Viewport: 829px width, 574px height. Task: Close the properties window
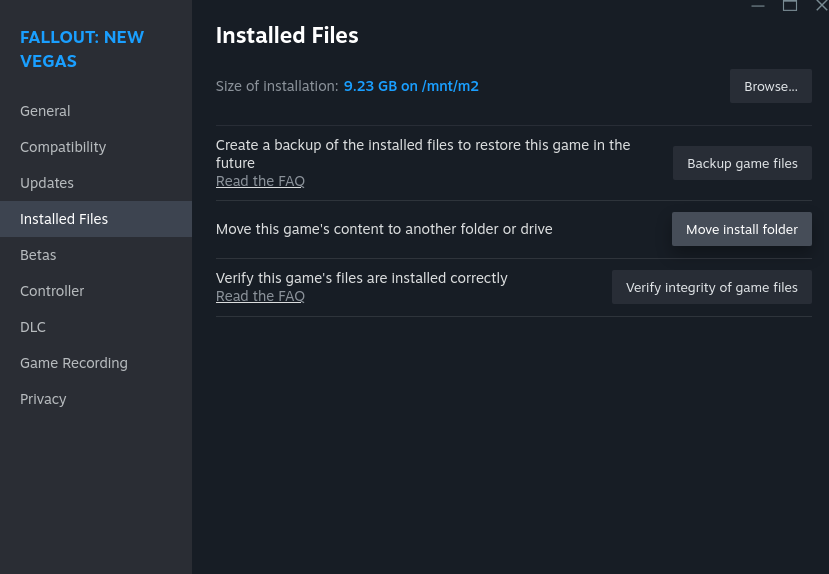pos(822,6)
